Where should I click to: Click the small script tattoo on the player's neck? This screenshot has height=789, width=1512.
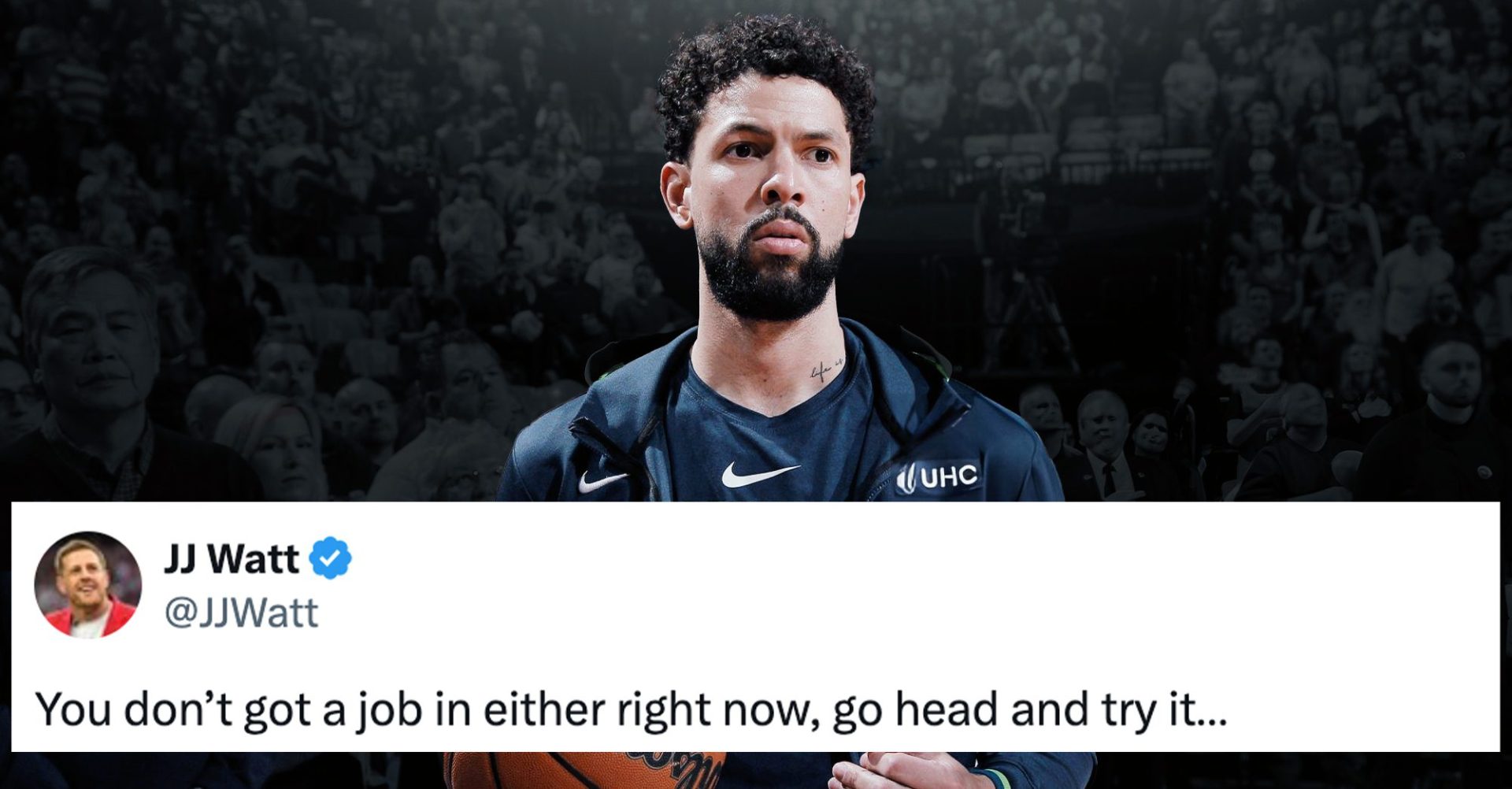pyautogui.click(x=825, y=368)
